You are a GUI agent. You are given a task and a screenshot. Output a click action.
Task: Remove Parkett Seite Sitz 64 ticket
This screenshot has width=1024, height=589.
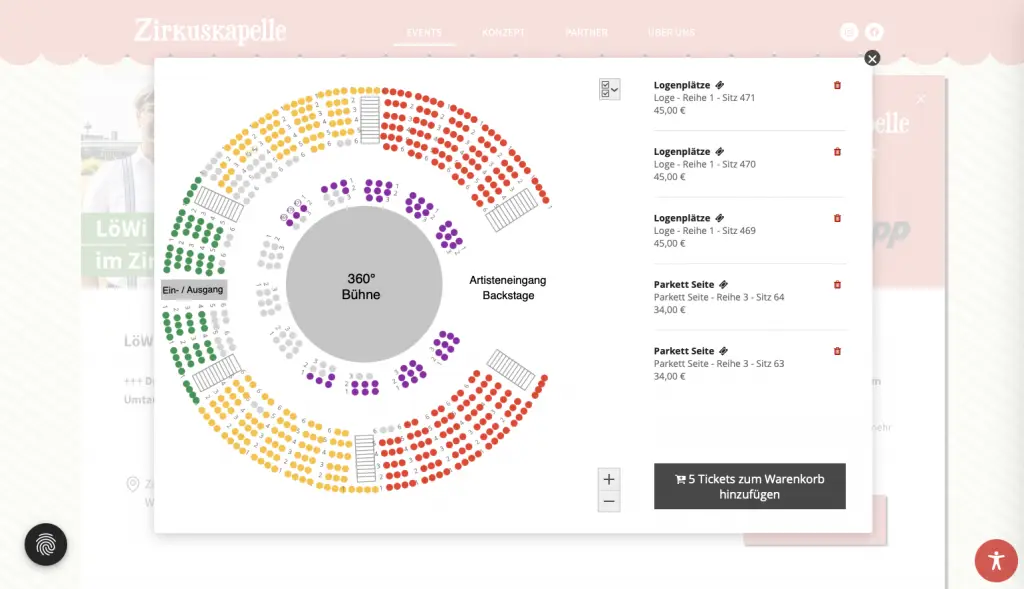point(837,285)
